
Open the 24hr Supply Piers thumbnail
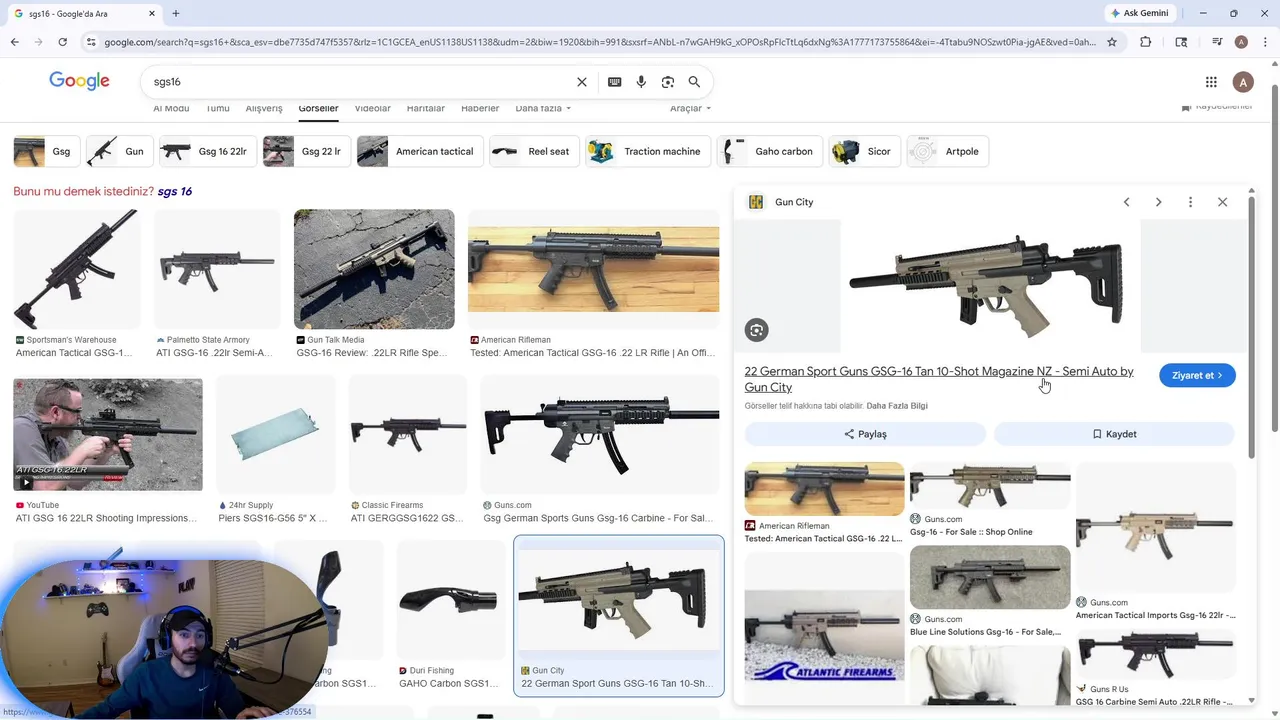coord(274,434)
